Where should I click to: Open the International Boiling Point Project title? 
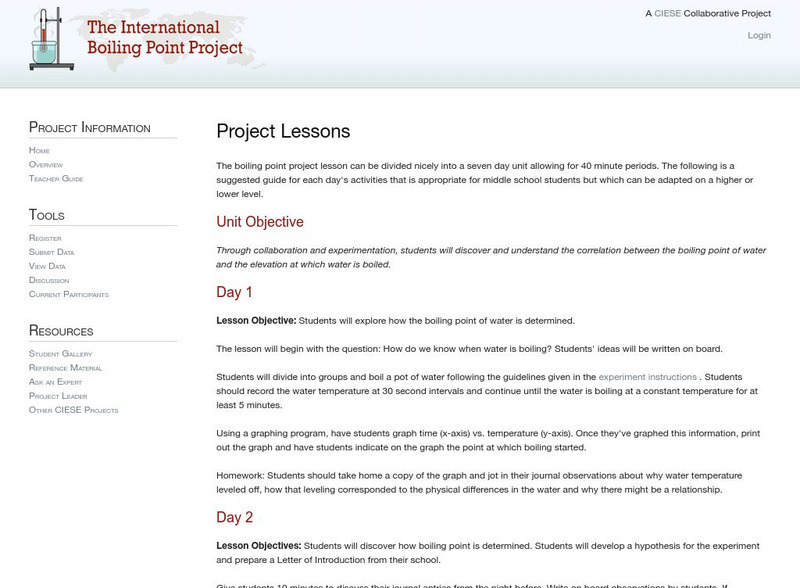pyautogui.click(x=165, y=38)
